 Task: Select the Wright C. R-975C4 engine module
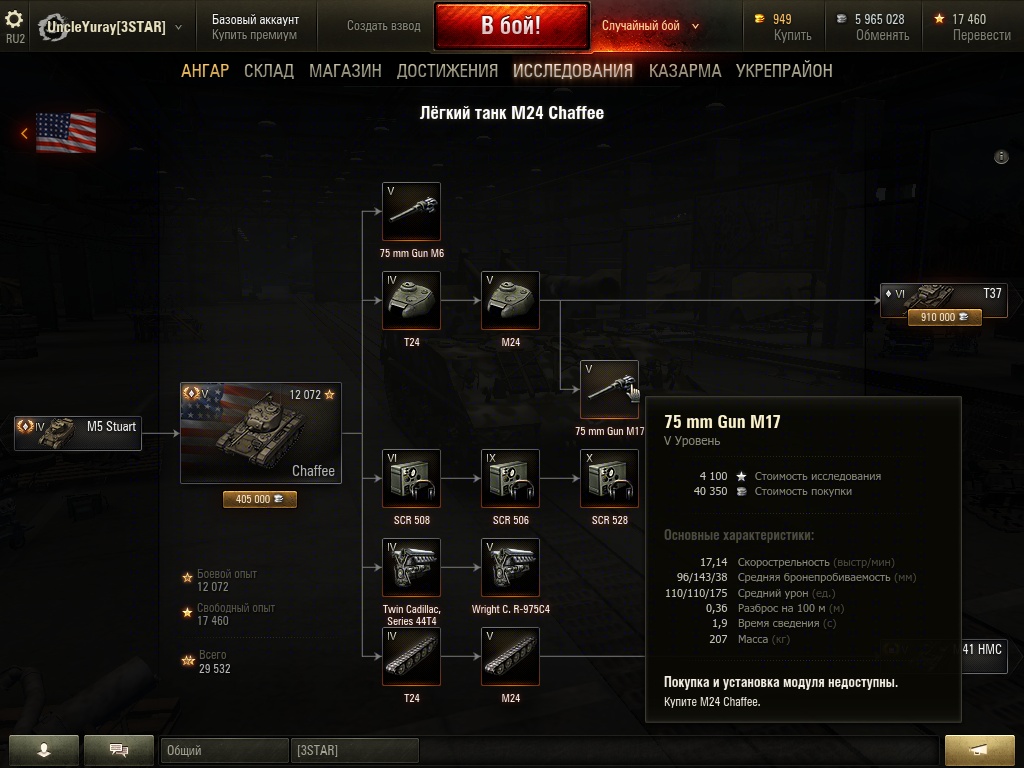[511, 568]
